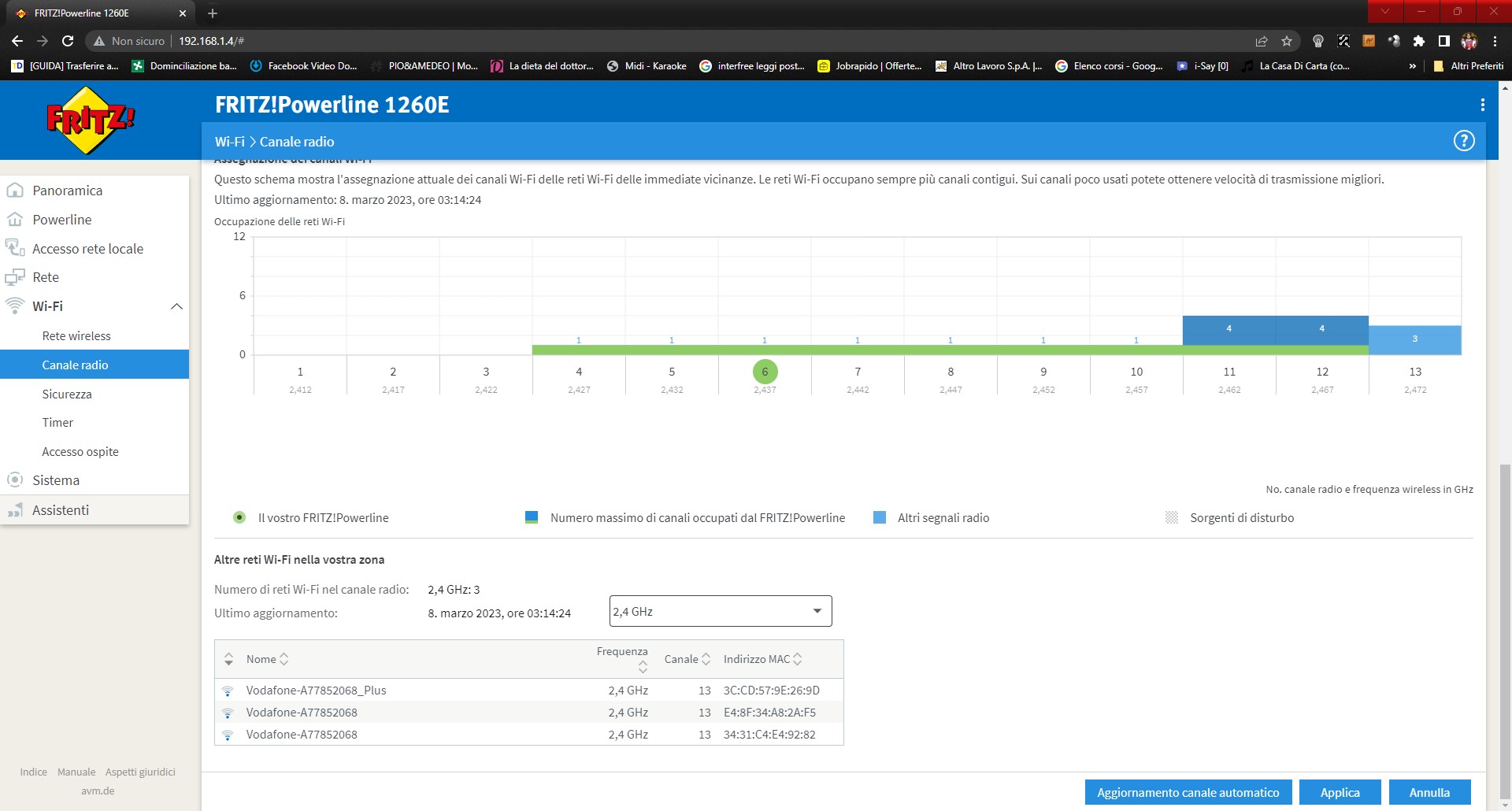The width and height of the screenshot is (1512, 811).
Task: Select Rete wireless submenu
Action: click(76, 336)
